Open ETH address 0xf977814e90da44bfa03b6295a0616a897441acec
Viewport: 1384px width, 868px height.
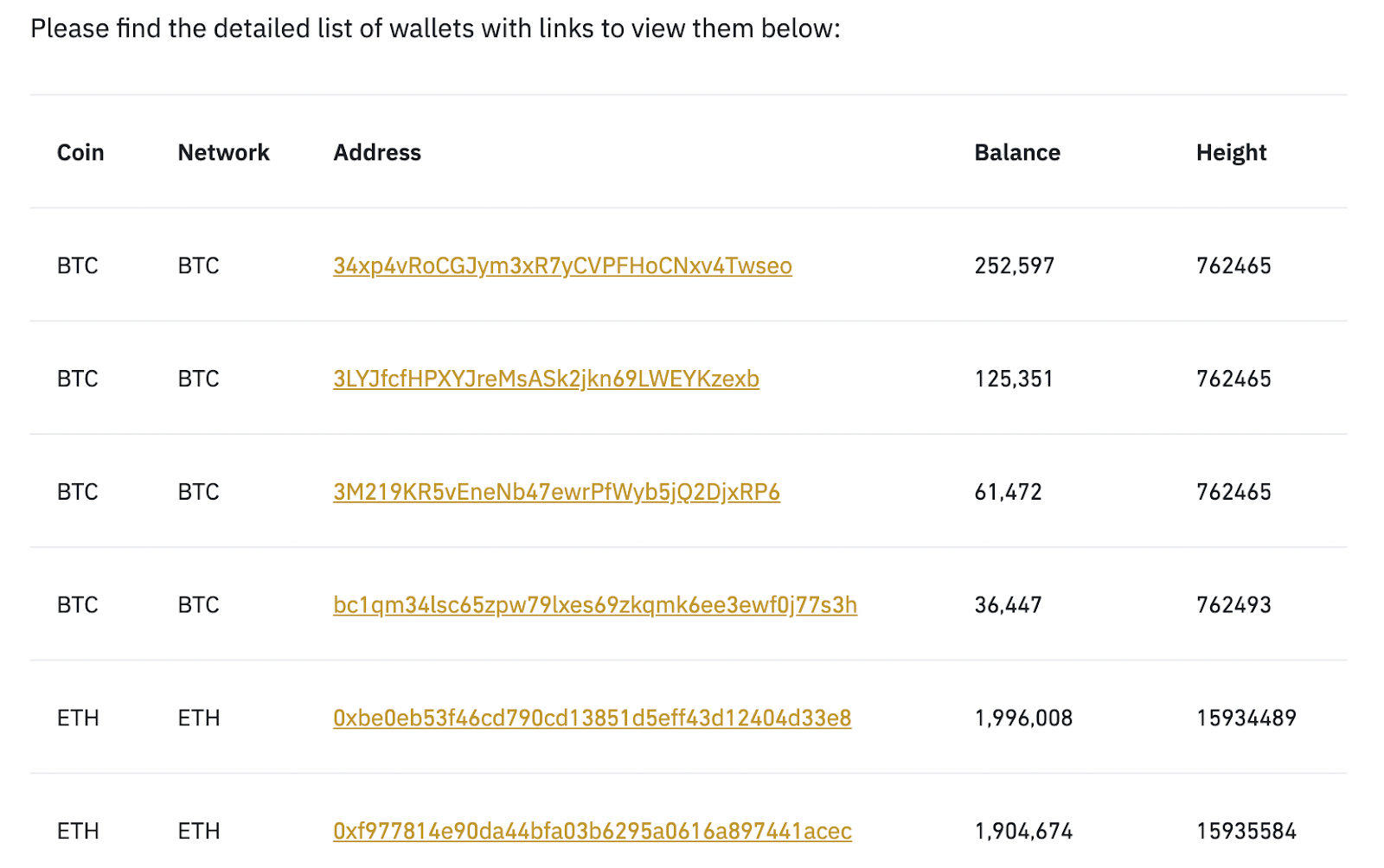coord(593,832)
